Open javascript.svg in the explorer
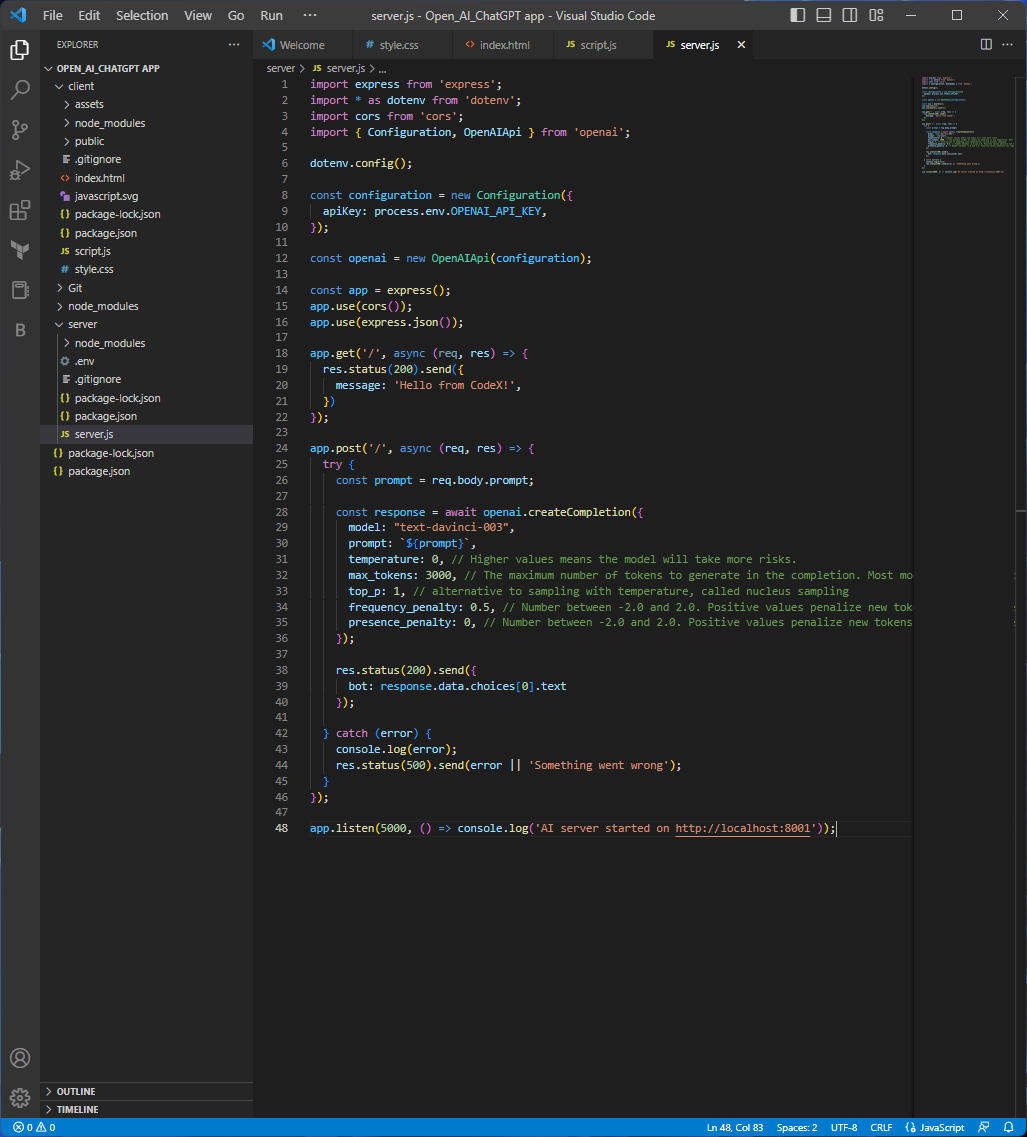 click(147, 197)
